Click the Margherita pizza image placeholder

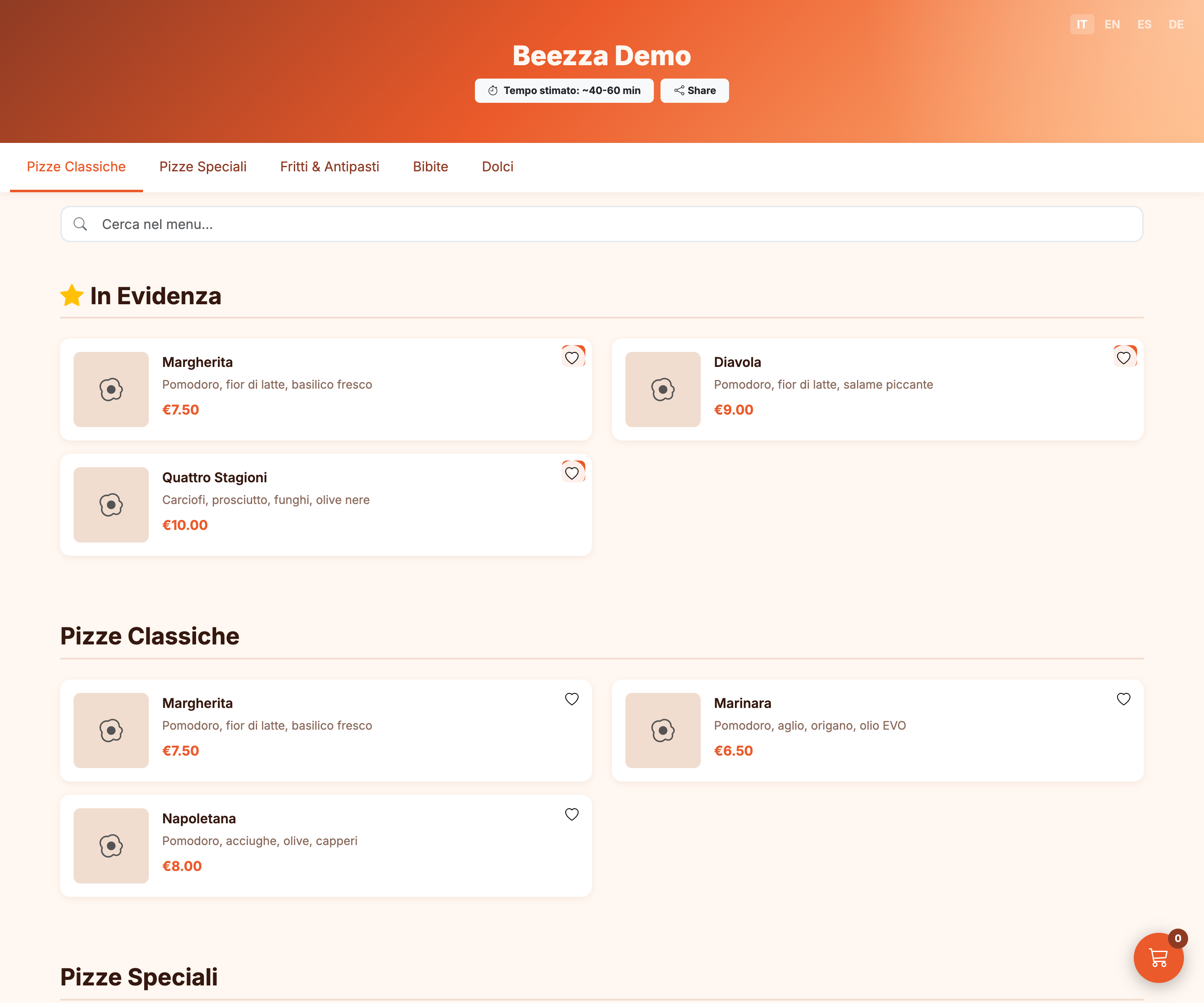click(x=111, y=389)
